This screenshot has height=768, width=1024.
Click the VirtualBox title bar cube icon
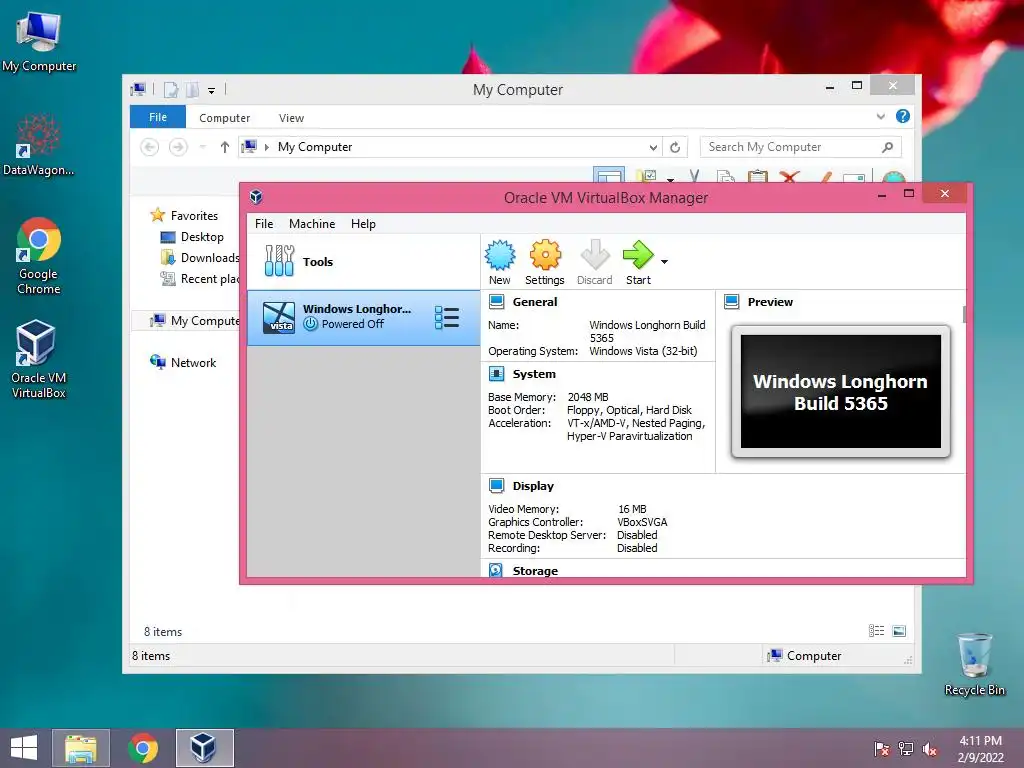click(x=256, y=197)
